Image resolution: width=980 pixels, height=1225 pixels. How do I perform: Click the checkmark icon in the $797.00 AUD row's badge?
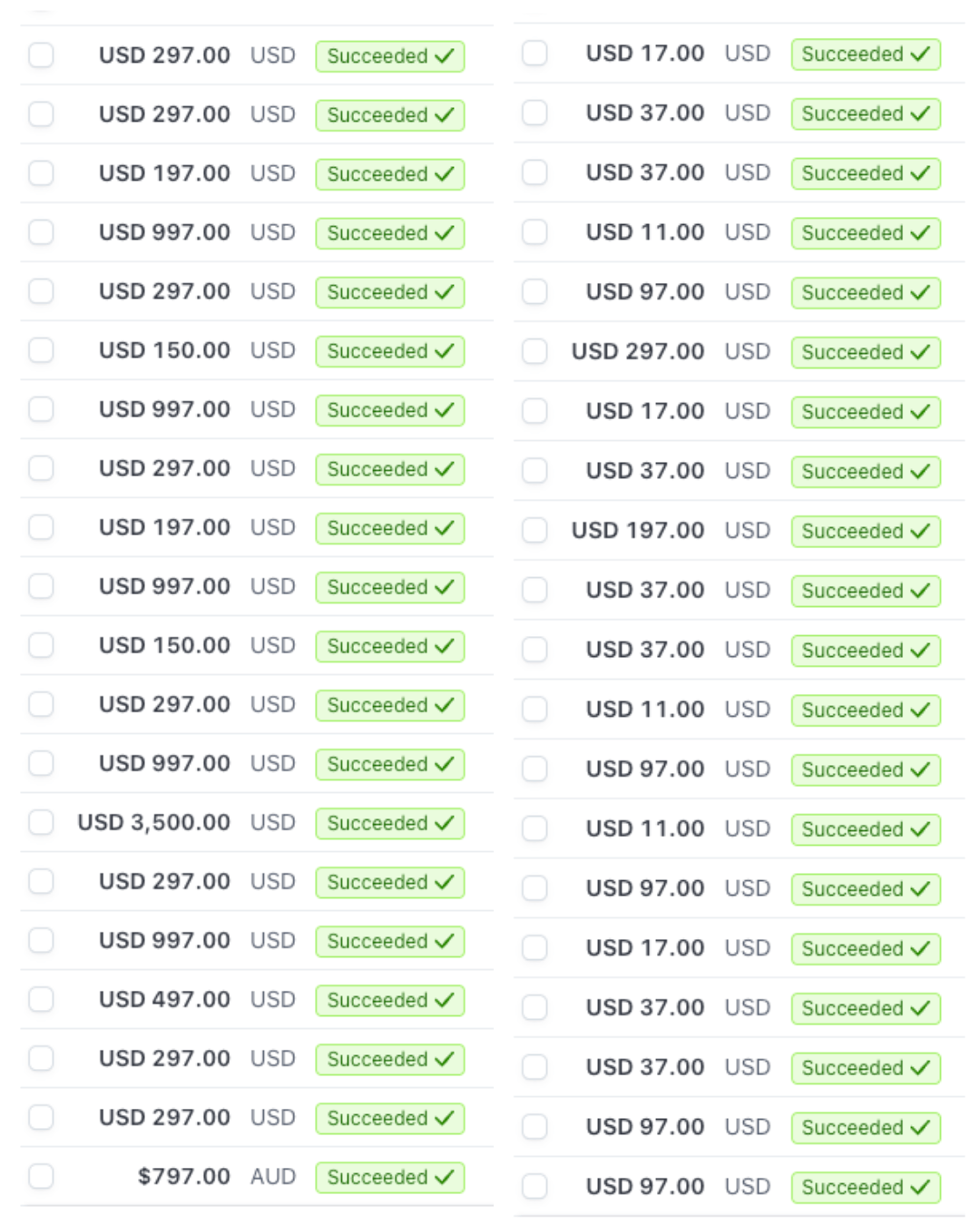pos(444,1177)
